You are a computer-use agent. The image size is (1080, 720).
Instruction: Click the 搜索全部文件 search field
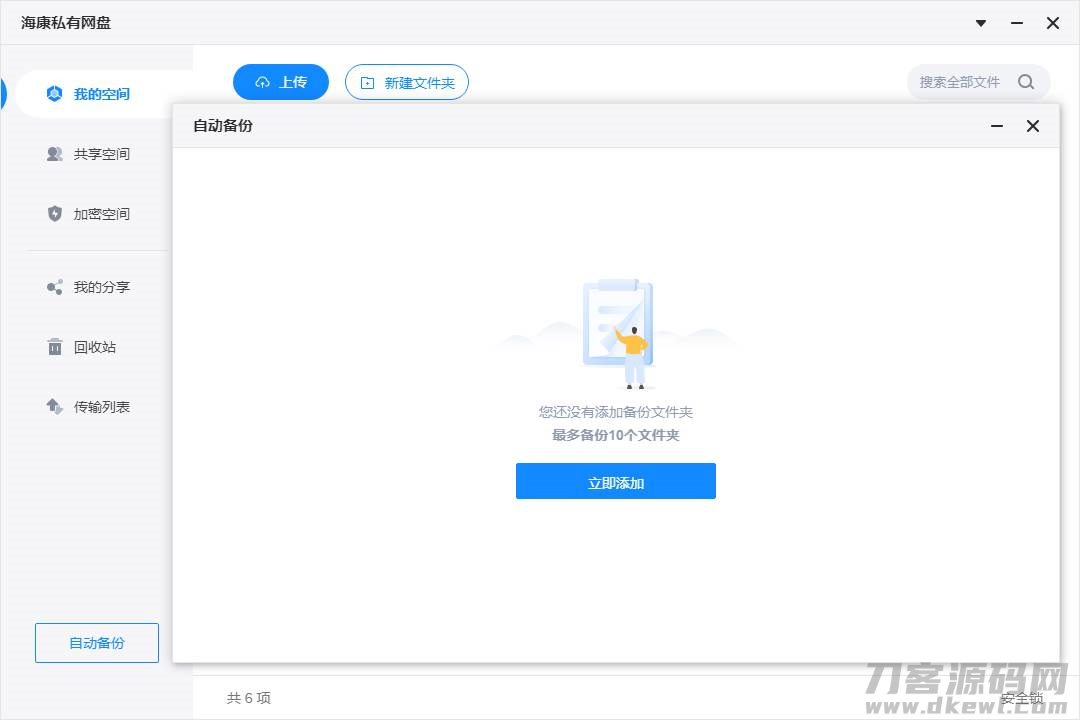click(x=978, y=82)
